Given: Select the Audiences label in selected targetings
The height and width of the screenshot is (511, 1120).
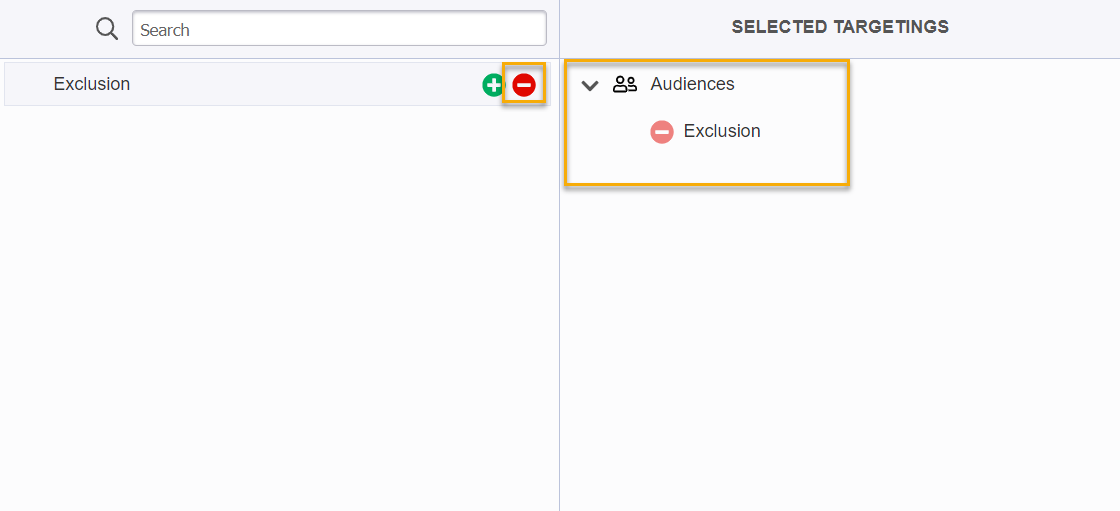Looking at the screenshot, I should pyautogui.click(x=692, y=85).
